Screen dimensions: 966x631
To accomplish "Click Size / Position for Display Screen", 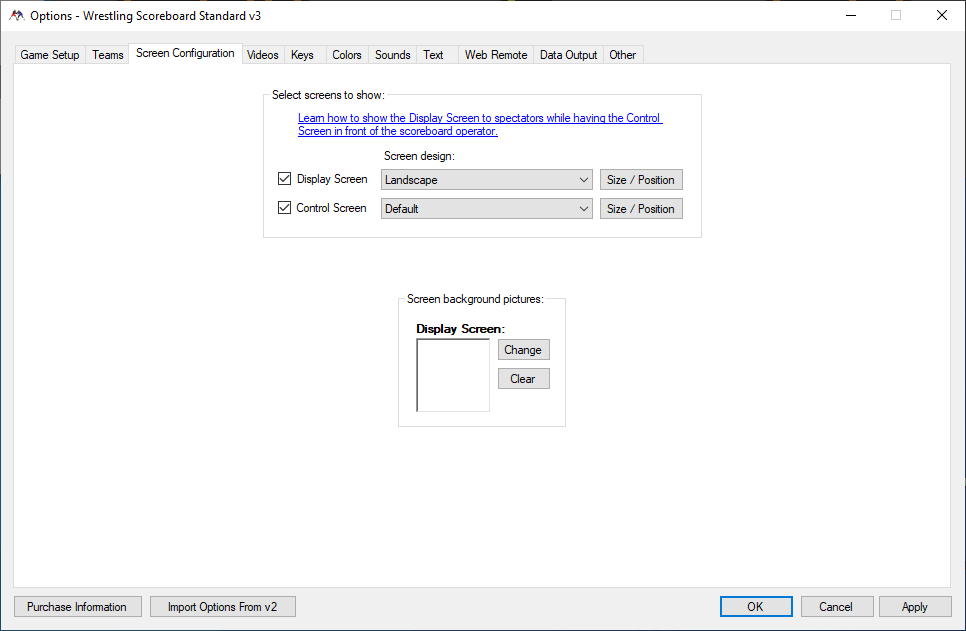I will [641, 180].
